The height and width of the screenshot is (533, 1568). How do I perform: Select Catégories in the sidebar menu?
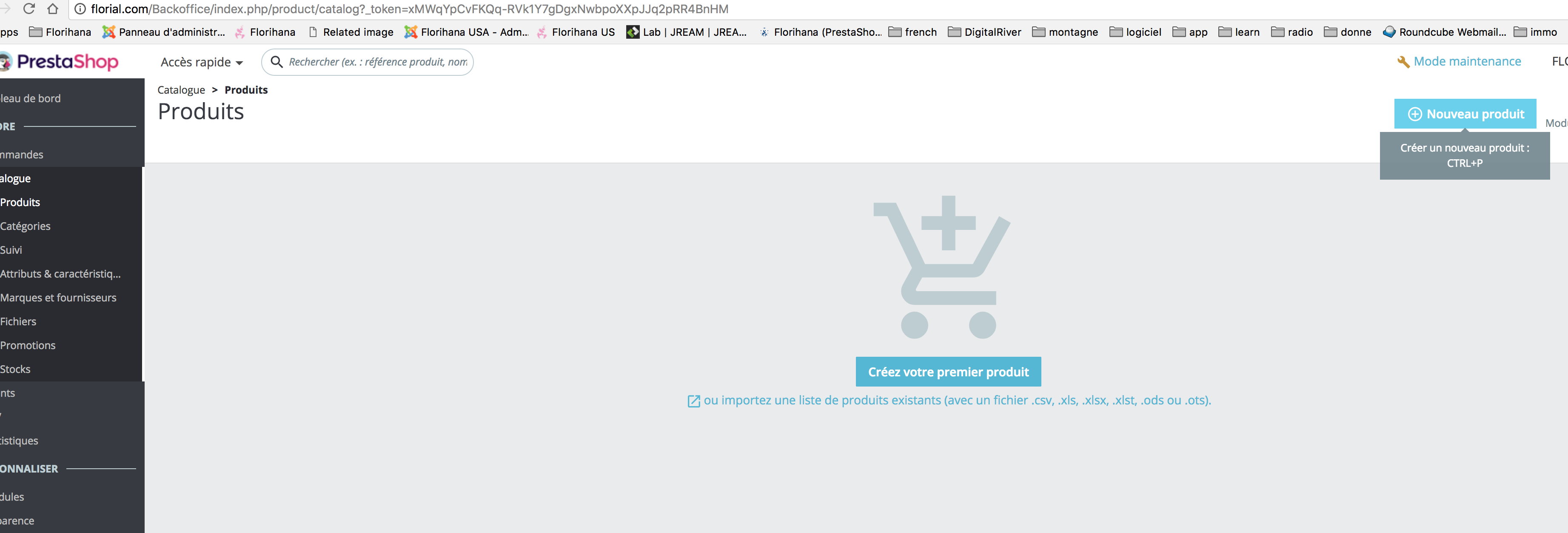(x=26, y=226)
